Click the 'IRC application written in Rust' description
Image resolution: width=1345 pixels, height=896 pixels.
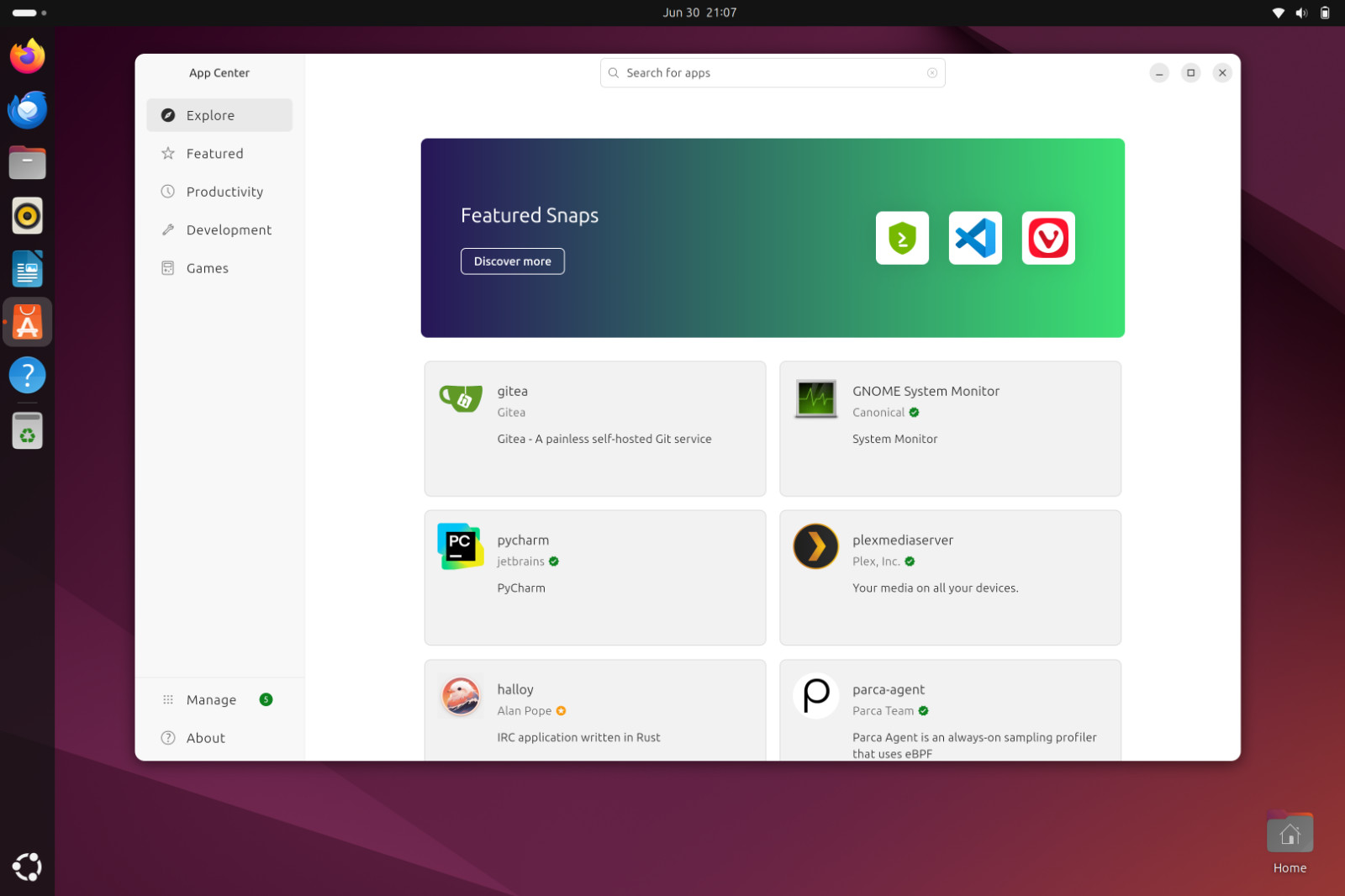(578, 737)
